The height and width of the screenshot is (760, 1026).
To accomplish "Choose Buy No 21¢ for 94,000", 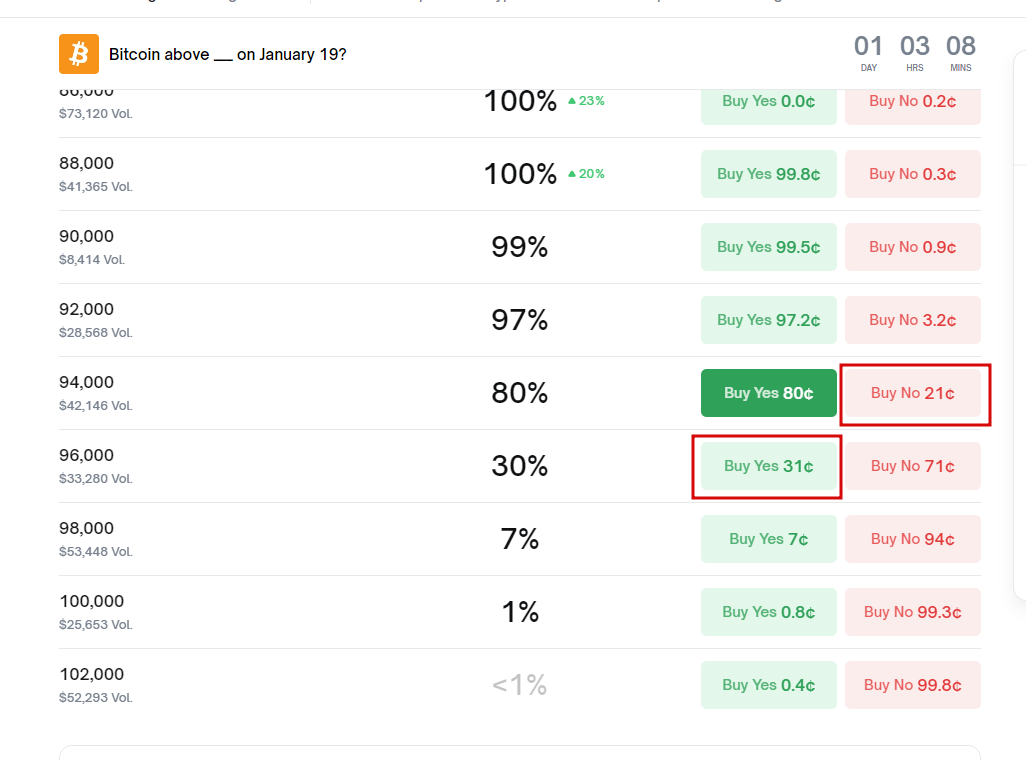I will pyautogui.click(x=912, y=393).
